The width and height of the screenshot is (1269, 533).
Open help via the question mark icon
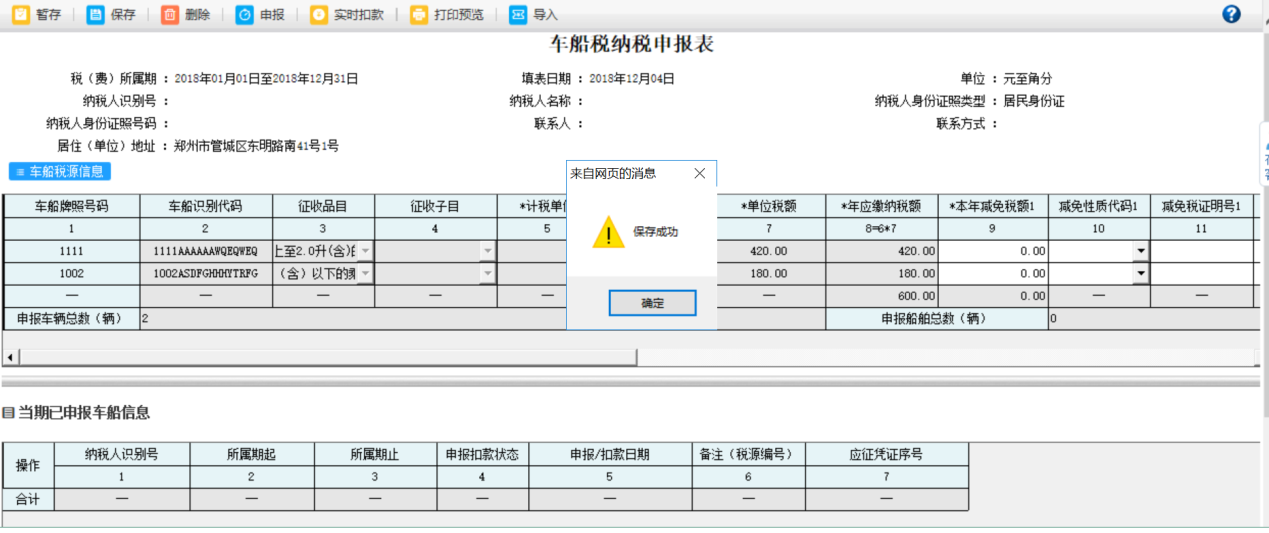point(1231,14)
